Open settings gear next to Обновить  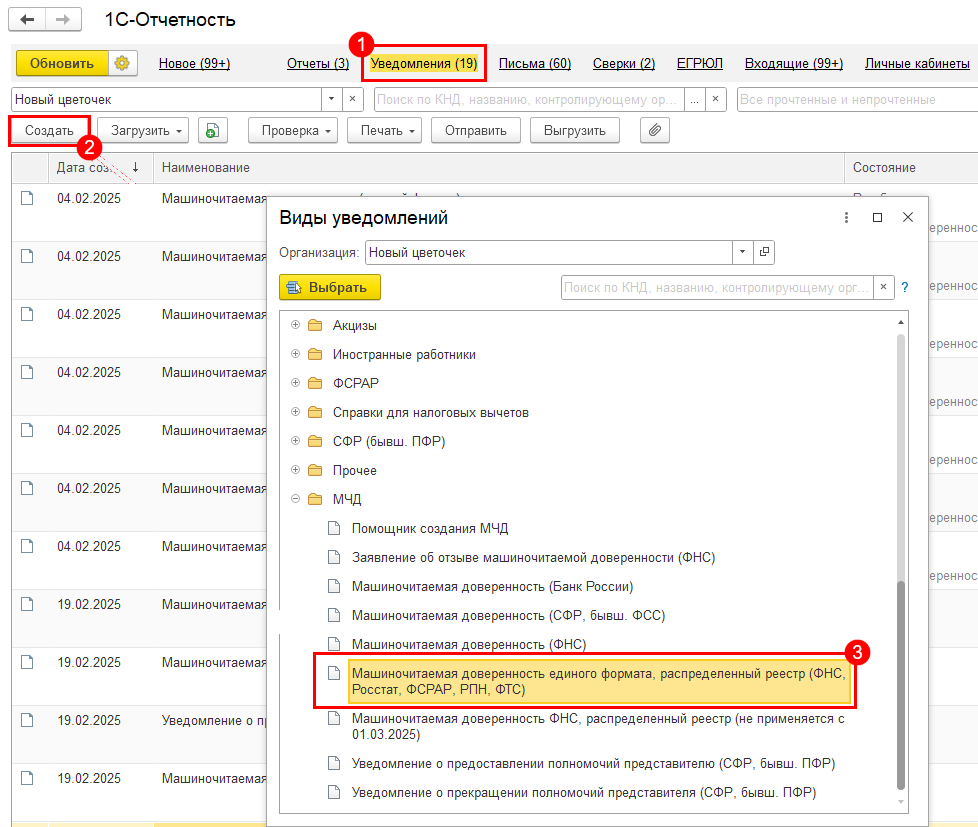tap(122, 63)
